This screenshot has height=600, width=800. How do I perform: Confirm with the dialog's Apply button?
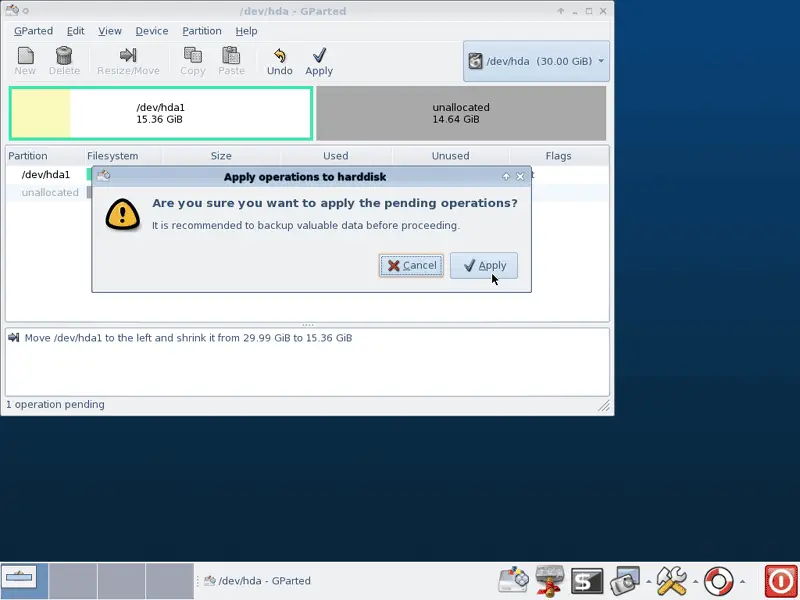coord(484,265)
